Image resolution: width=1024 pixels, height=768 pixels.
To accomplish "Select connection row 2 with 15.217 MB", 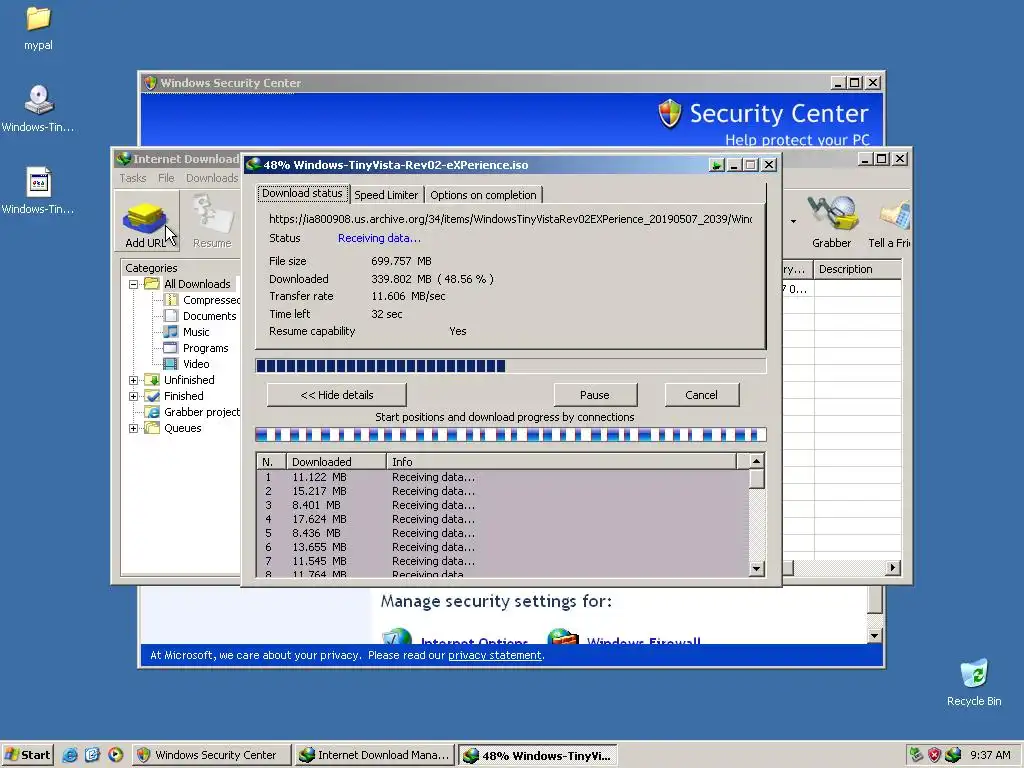I will point(503,491).
